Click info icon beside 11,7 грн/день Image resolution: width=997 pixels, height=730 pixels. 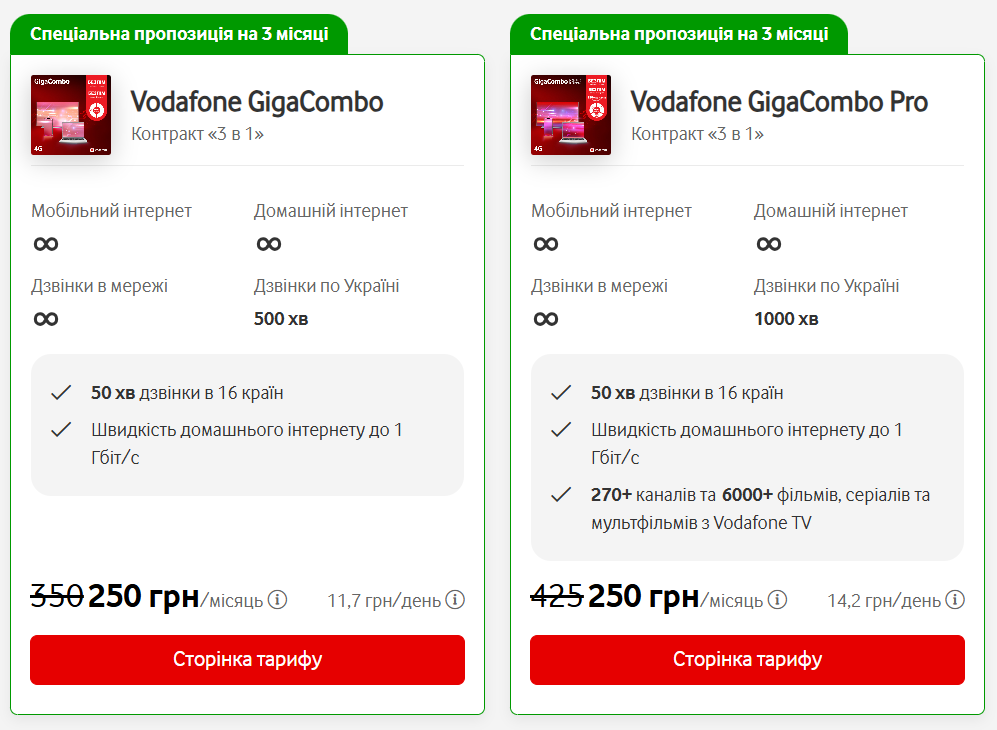click(455, 600)
